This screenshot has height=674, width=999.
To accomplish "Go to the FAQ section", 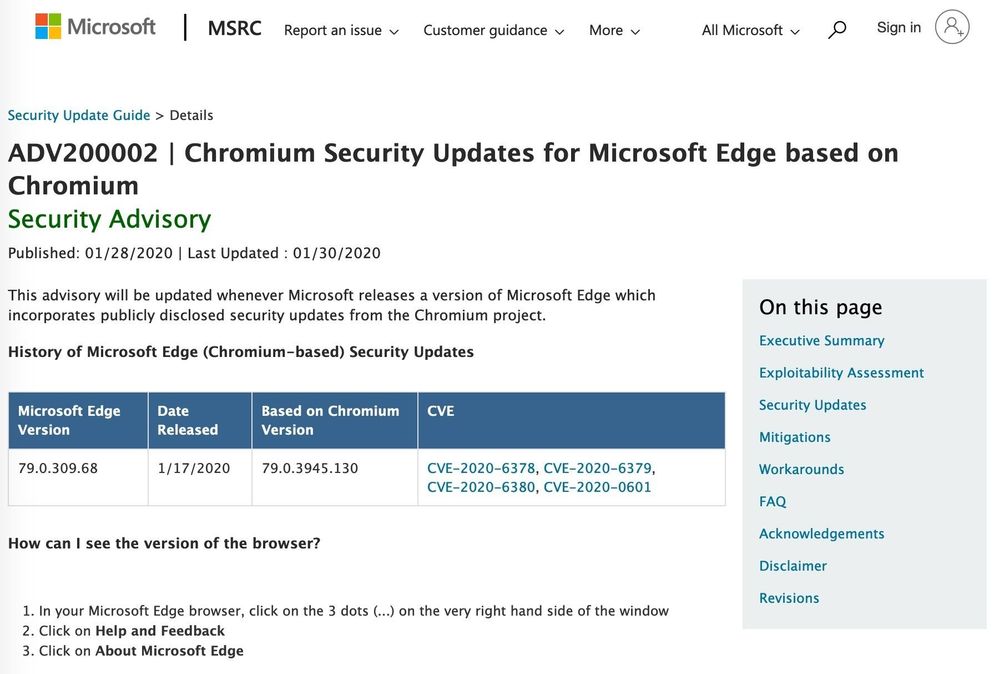I will 772,501.
